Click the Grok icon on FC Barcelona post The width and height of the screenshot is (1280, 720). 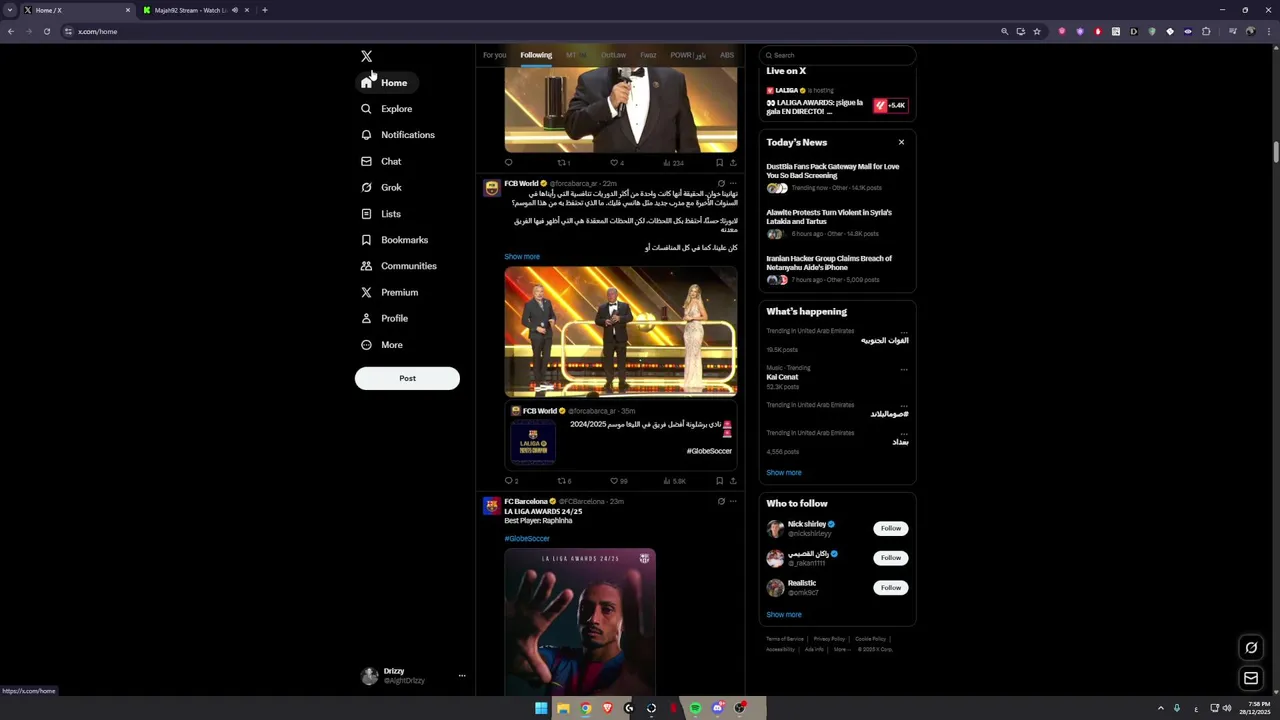[x=721, y=501]
